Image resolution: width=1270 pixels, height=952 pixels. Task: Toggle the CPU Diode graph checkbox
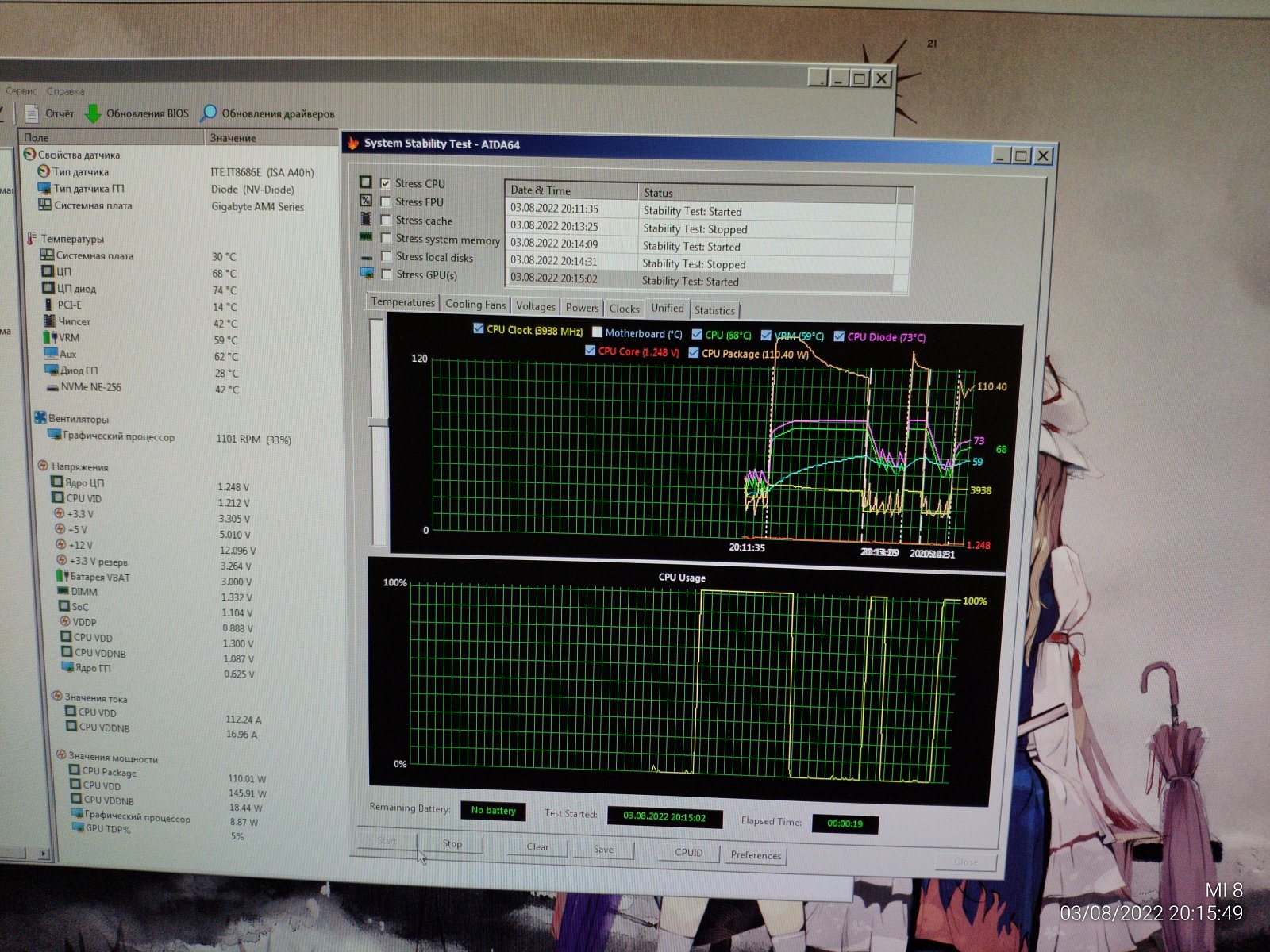(x=839, y=336)
